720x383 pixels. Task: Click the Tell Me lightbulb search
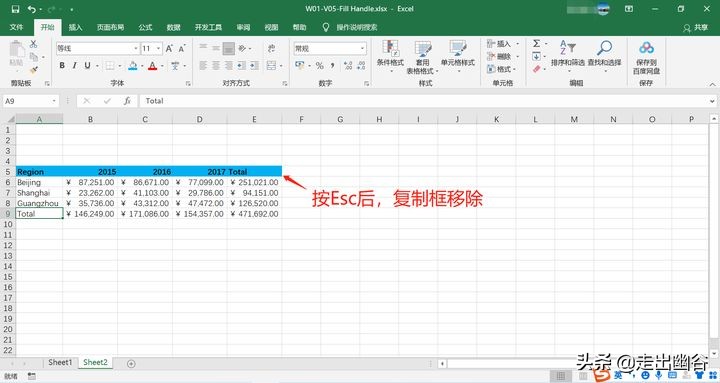pos(326,27)
